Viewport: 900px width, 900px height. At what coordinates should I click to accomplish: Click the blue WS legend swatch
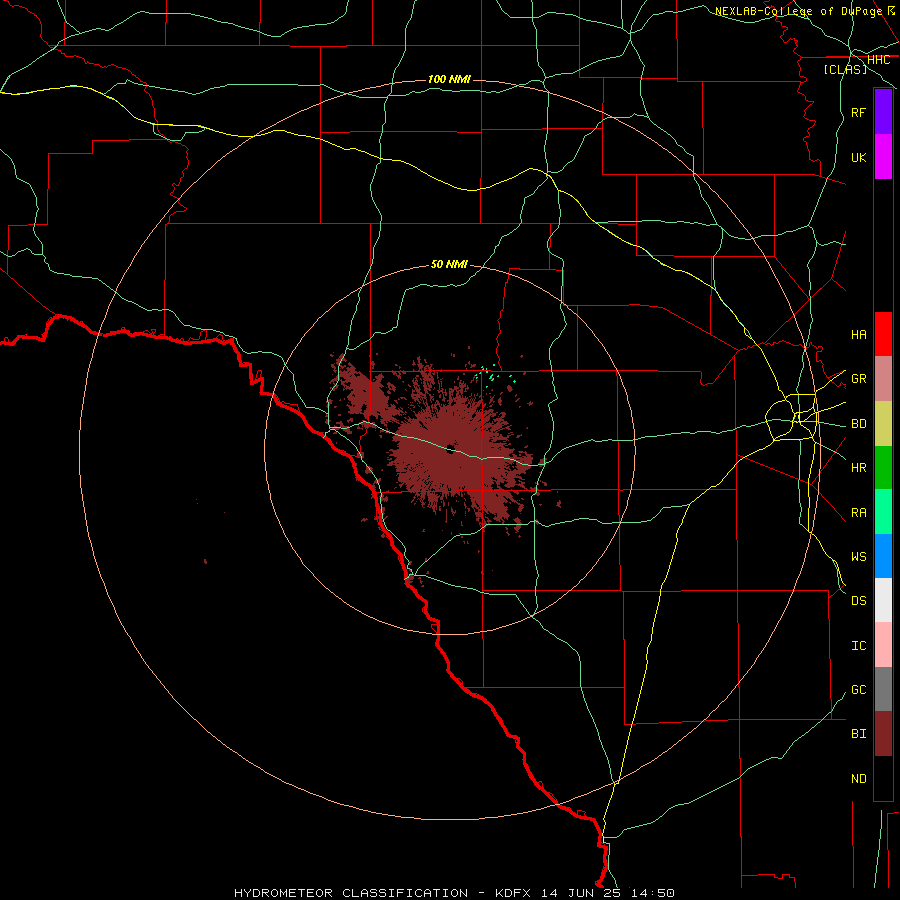coord(883,556)
